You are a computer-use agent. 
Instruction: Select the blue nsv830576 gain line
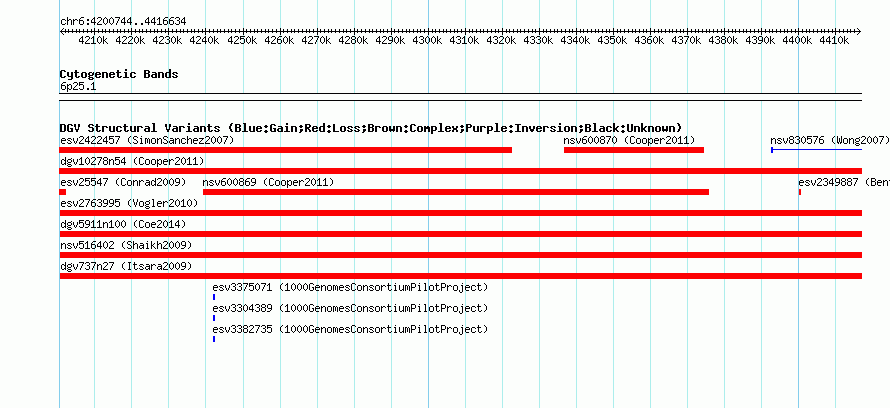click(816, 150)
